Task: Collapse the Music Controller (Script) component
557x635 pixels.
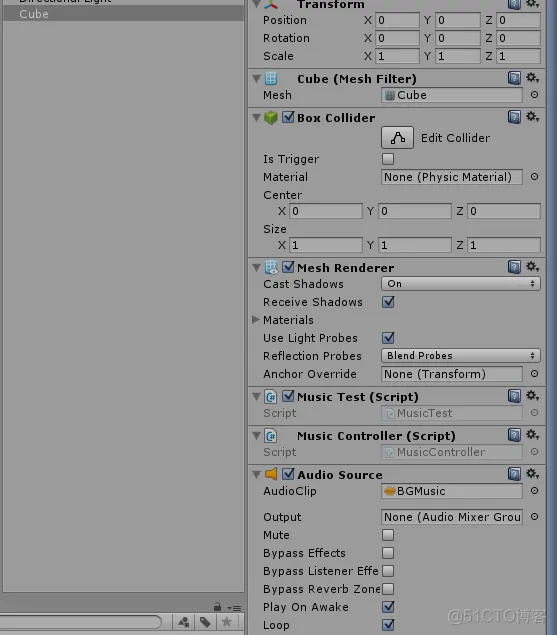Action: pyautogui.click(x=256, y=436)
